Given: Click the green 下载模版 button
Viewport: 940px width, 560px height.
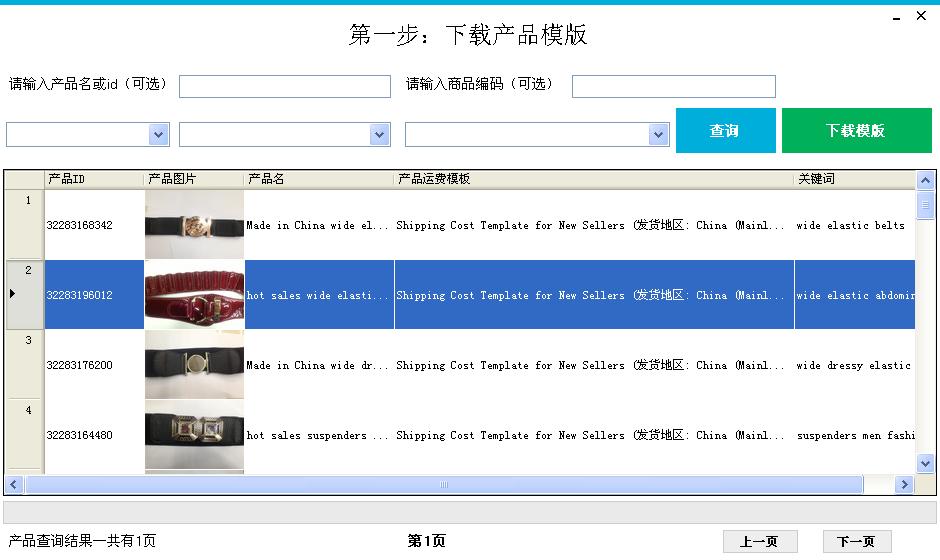Looking at the screenshot, I should [x=856, y=131].
